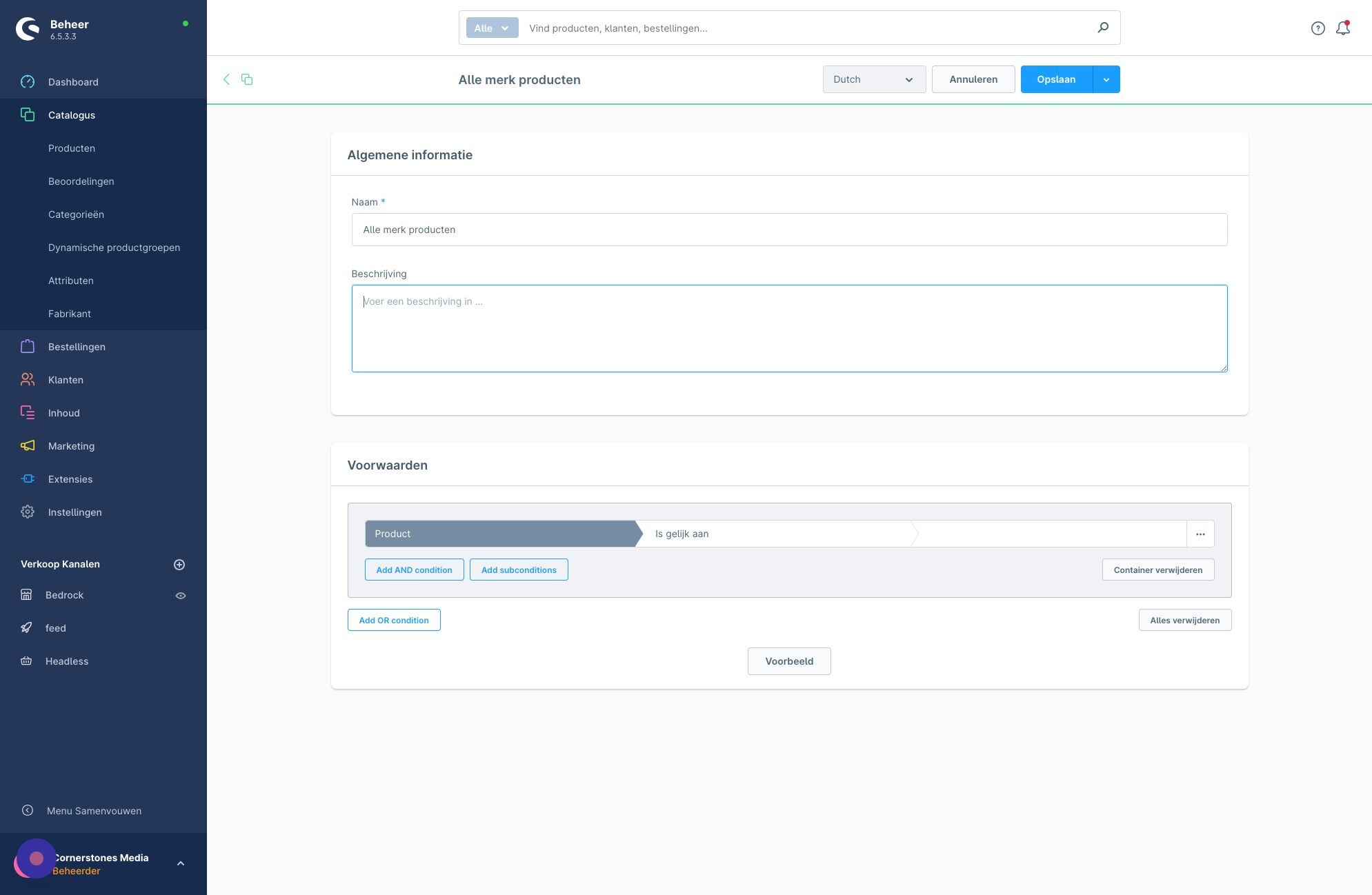Click Container verwijderen button

point(1158,570)
